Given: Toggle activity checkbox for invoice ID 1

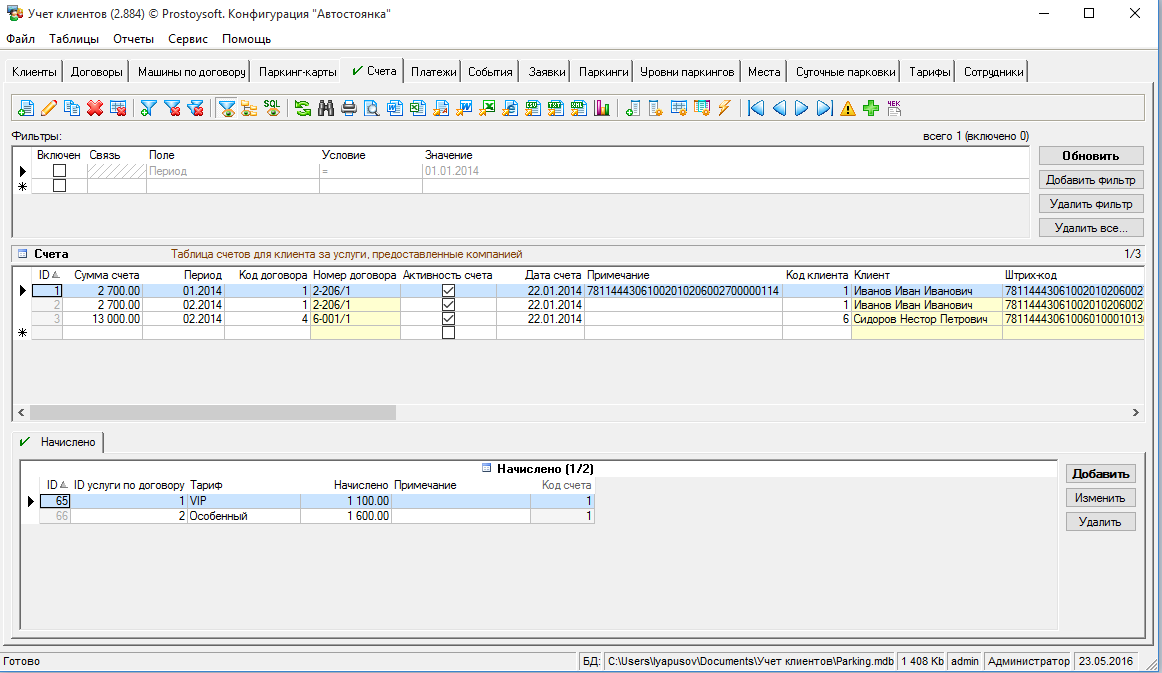Looking at the screenshot, I should pos(448,290).
